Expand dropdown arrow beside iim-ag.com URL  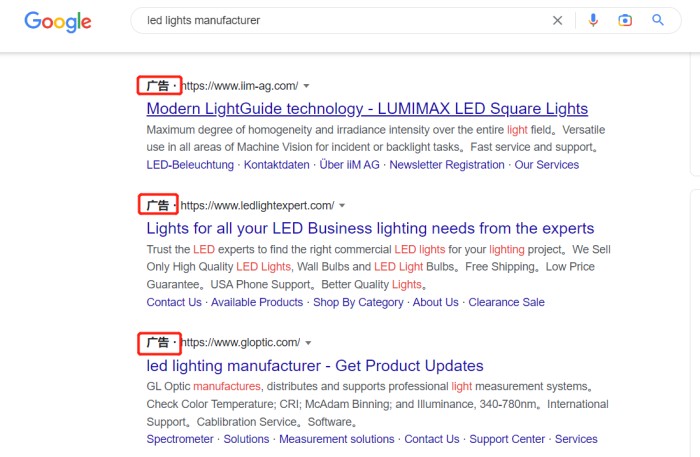coord(306,86)
